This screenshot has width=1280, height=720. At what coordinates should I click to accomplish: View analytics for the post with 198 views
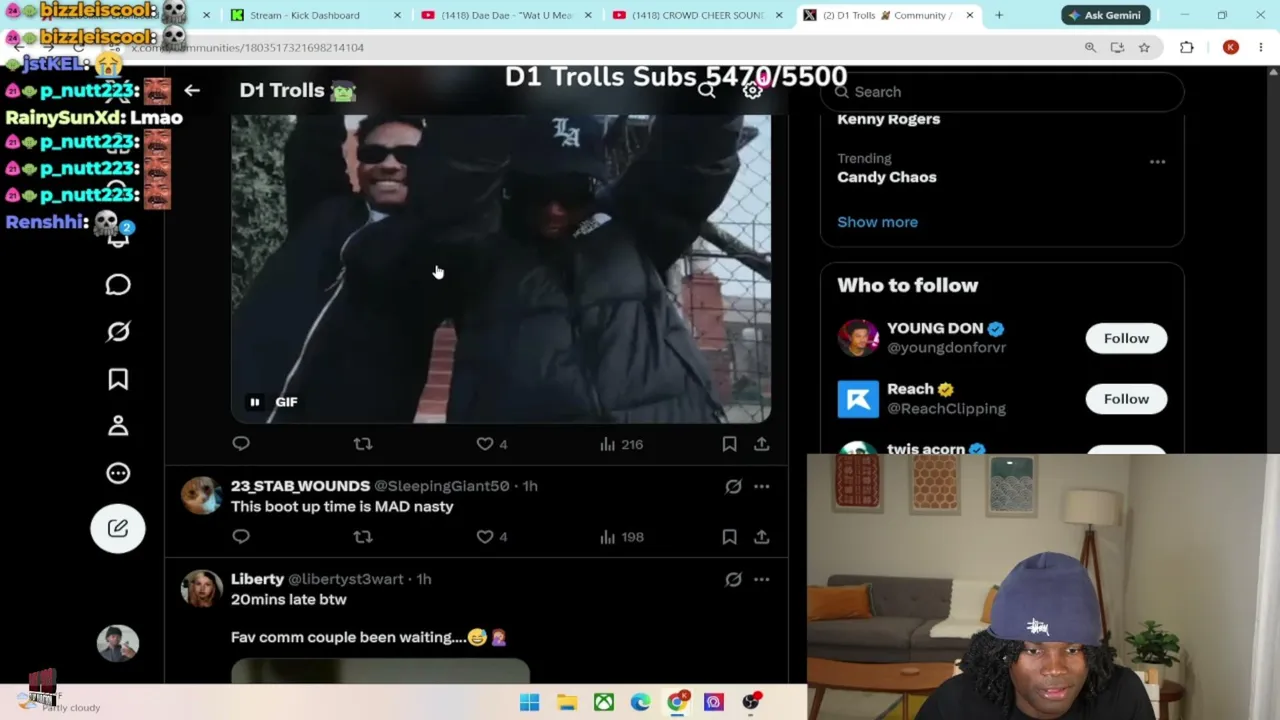point(621,537)
